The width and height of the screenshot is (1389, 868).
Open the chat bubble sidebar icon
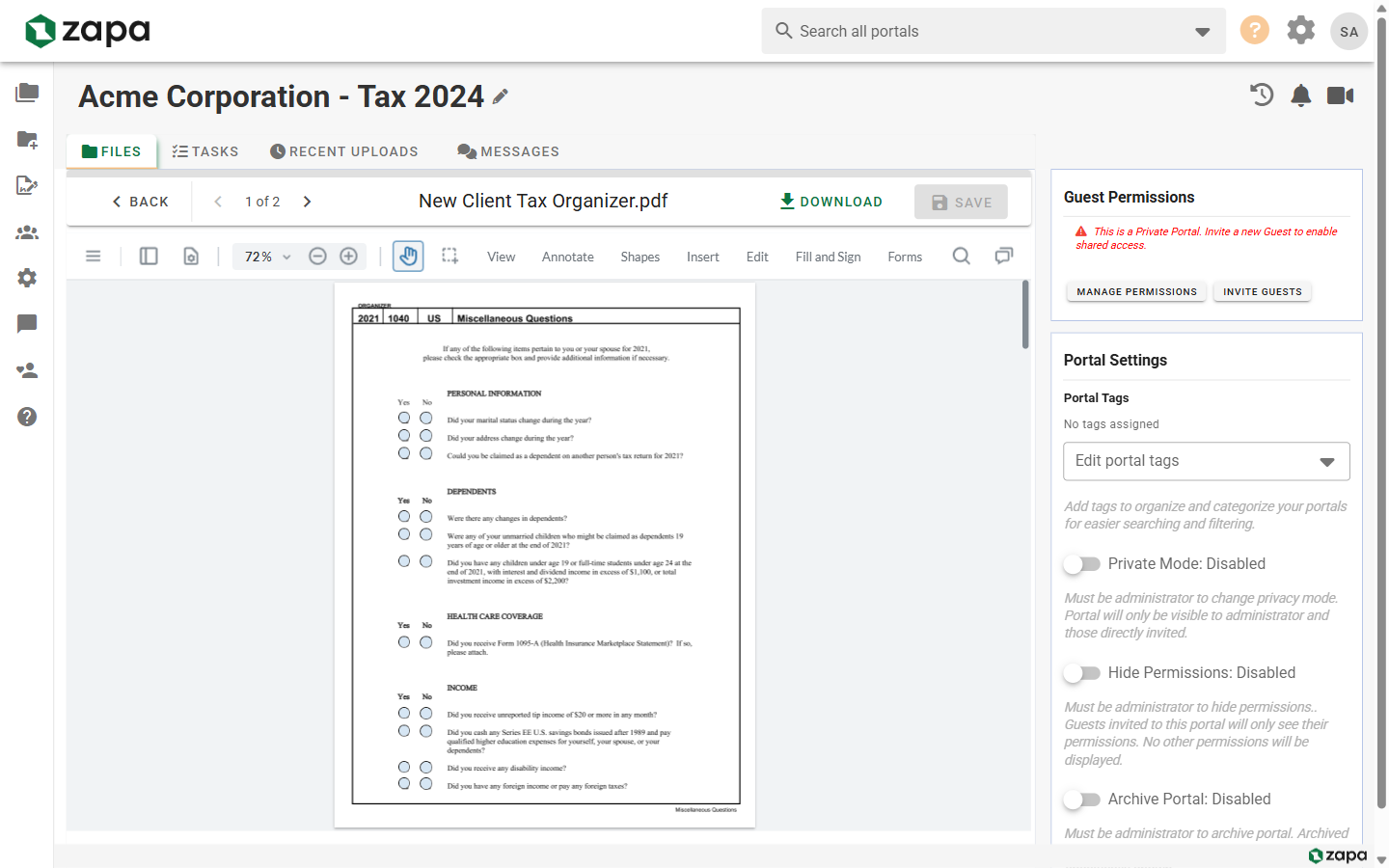27,324
